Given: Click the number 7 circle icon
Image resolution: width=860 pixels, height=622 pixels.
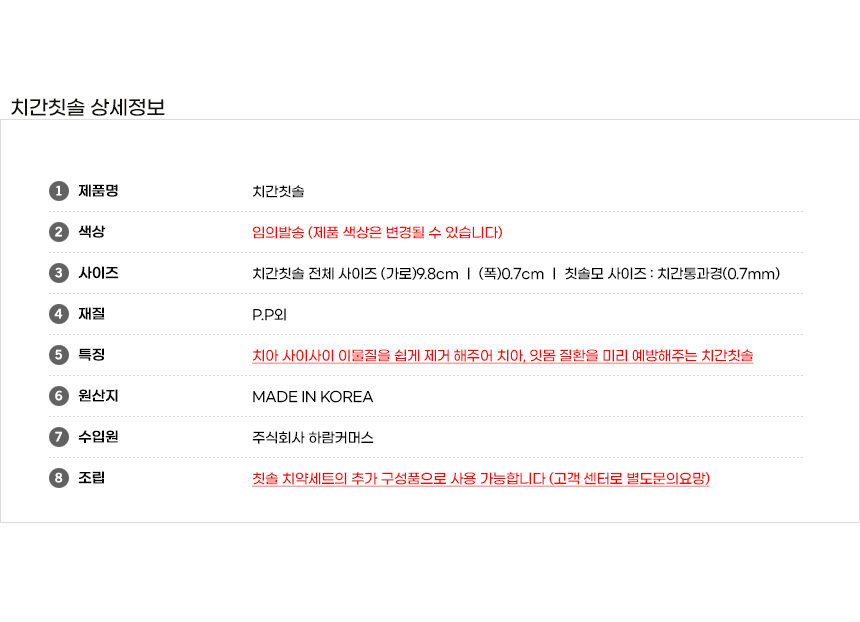Looking at the screenshot, I should 59,437.
